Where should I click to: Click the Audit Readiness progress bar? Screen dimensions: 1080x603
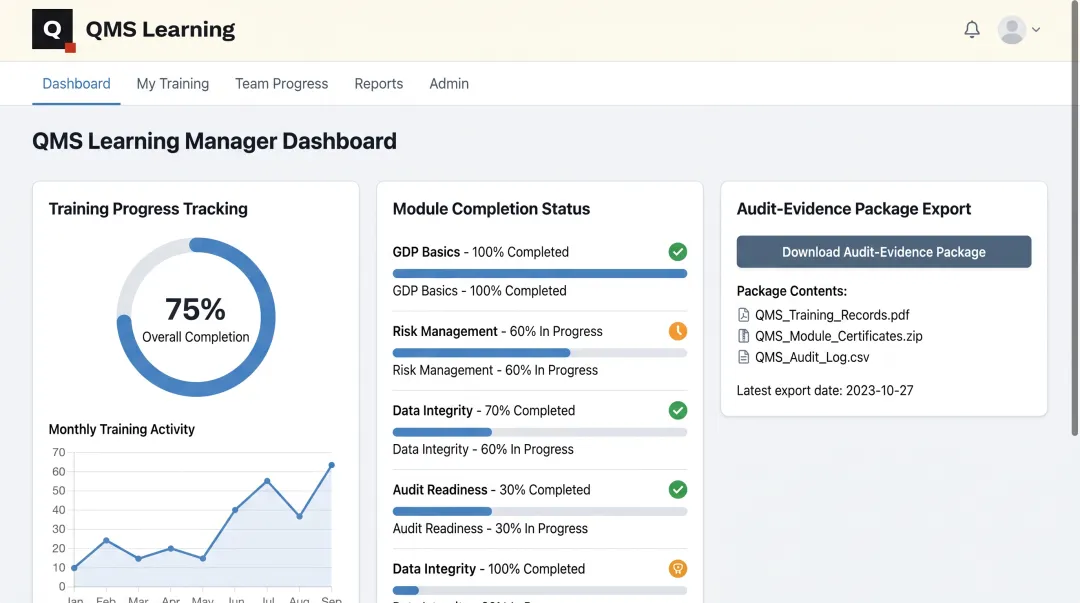pos(540,511)
